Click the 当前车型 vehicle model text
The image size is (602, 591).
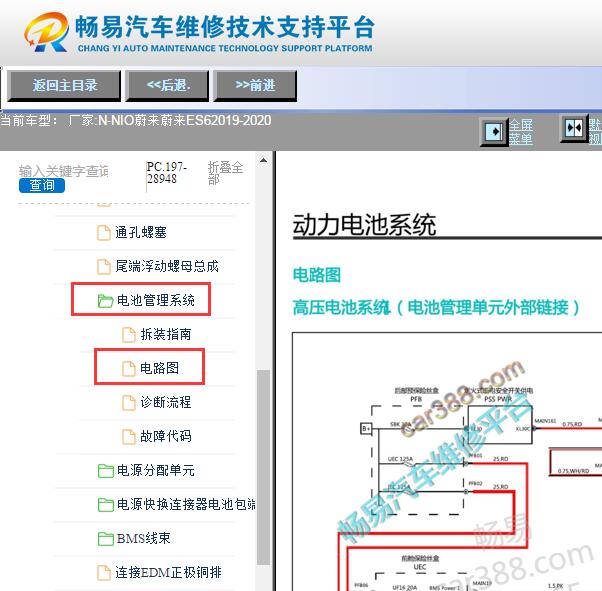coord(136,121)
